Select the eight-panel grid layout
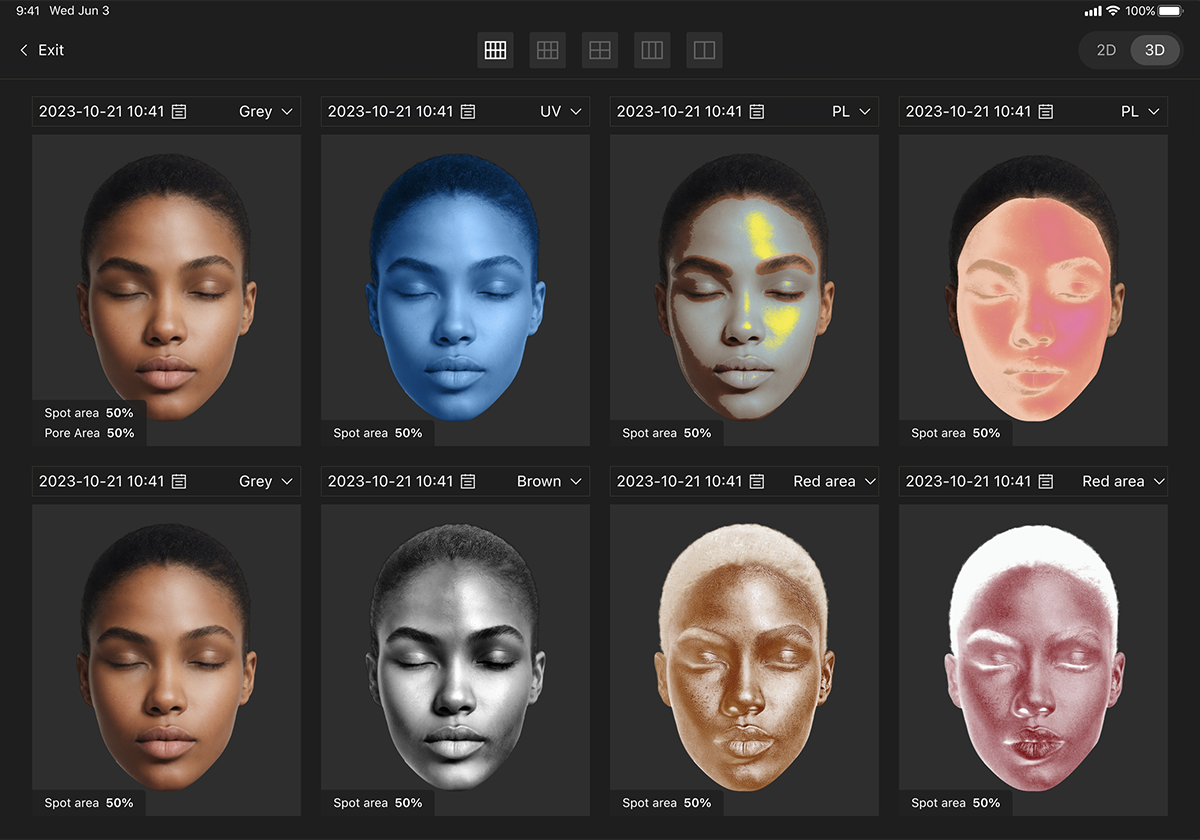This screenshot has width=1200, height=840. click(x=495, y=50)
